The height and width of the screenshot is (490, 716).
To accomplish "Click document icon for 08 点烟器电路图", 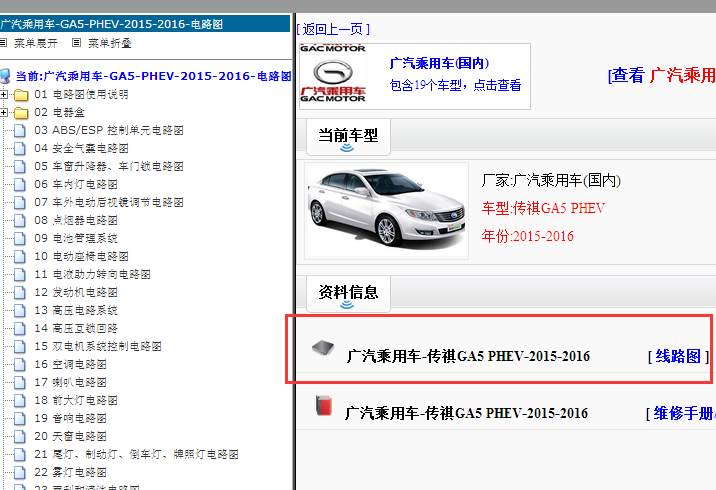I will tap(20, 221).
